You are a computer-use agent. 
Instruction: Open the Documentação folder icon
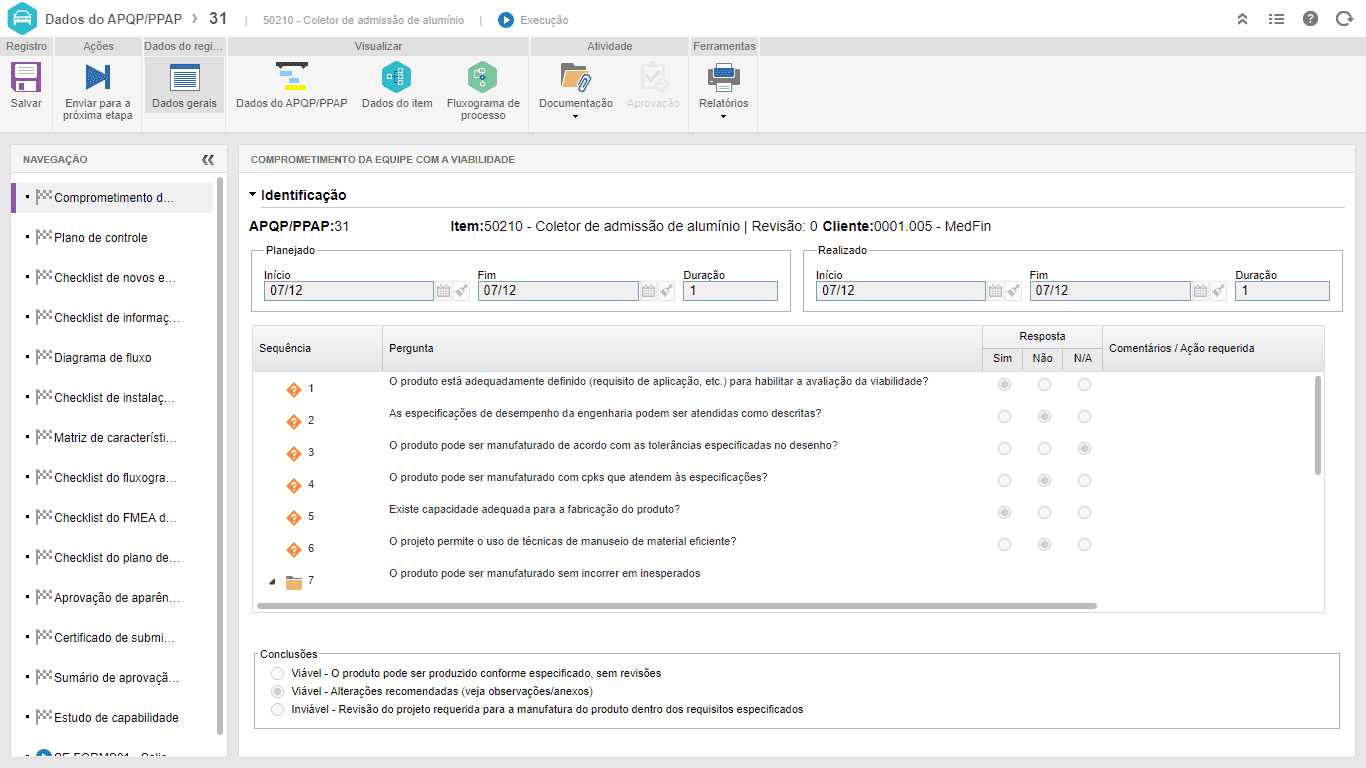tap(575, 78)
